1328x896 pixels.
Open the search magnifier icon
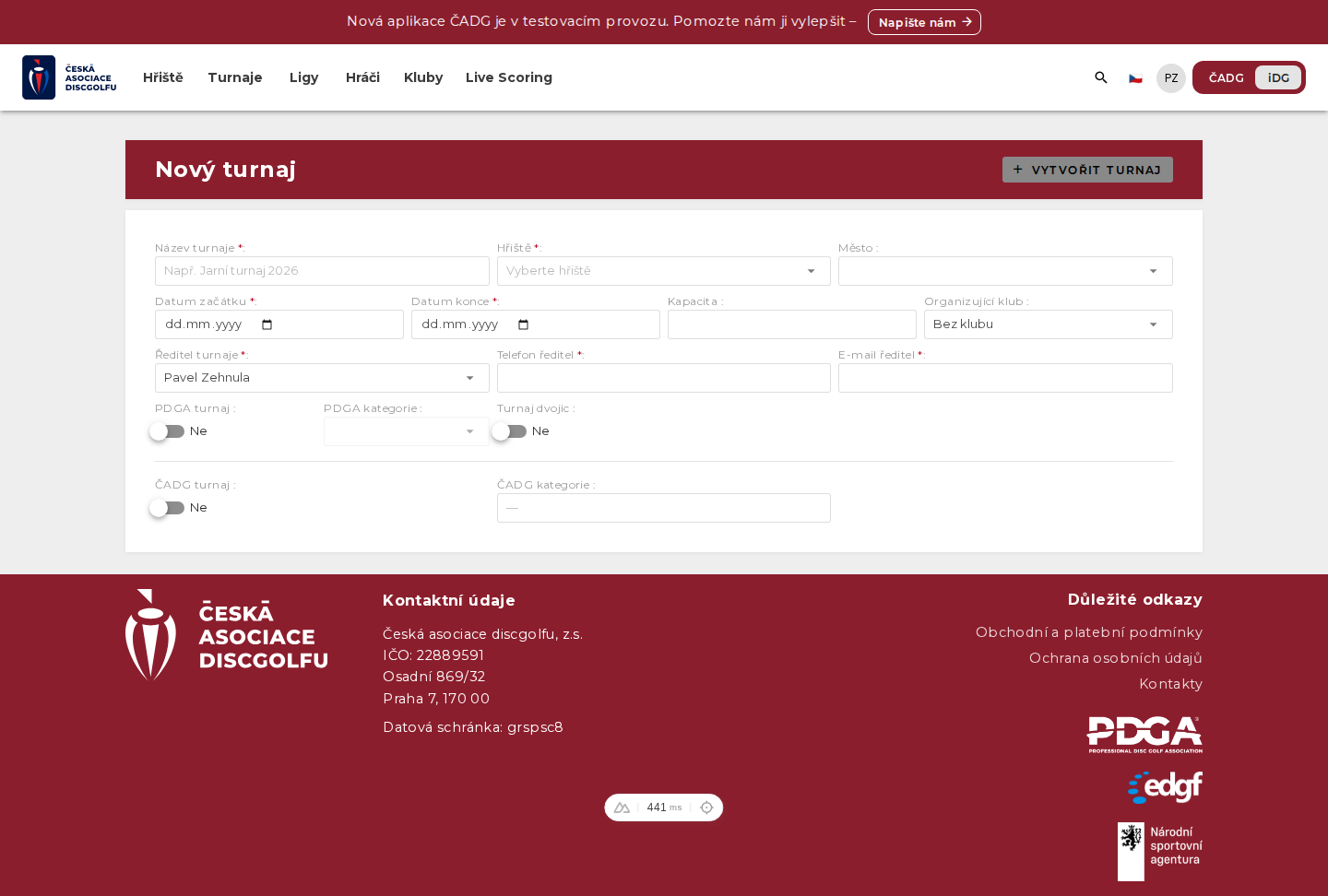pos(1100,77)
